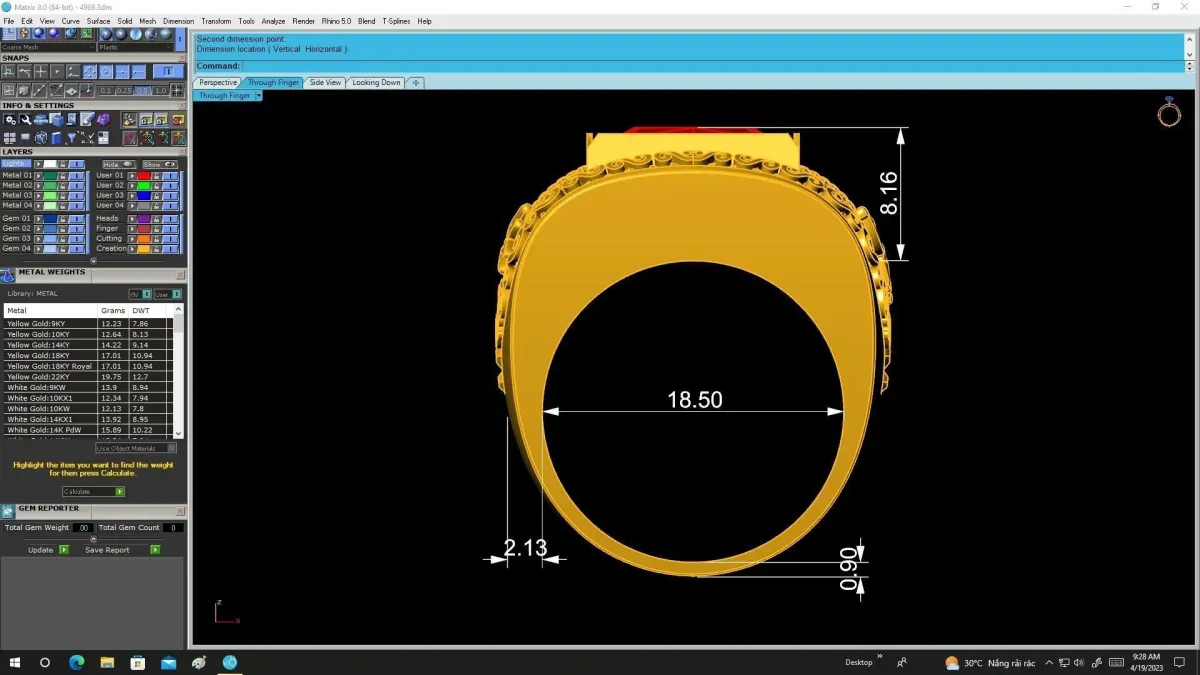Click the purple gem-shaped icon
1200x675 pixels.
coord(104,119)
